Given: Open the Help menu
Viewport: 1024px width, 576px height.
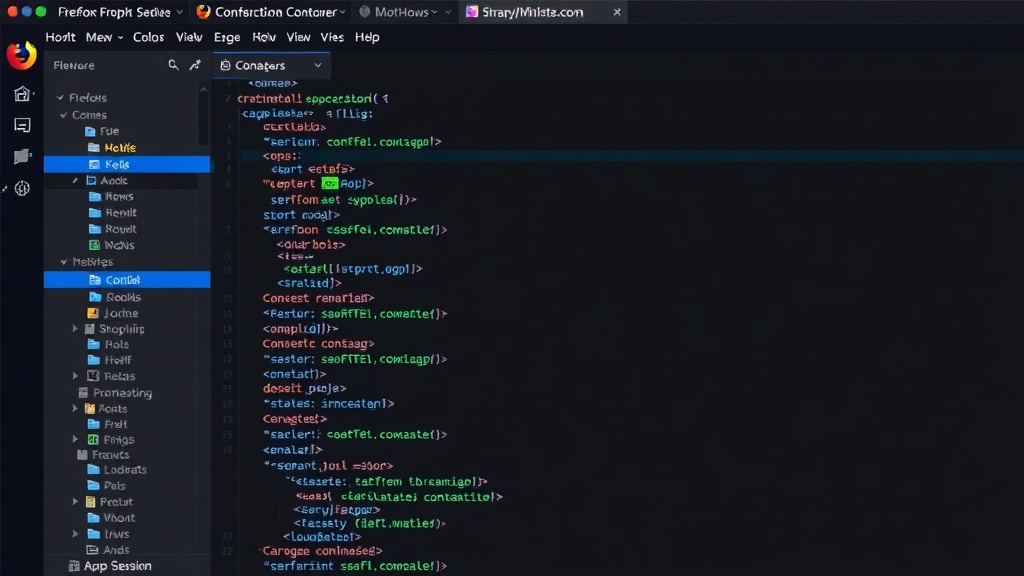Looking at the screenshot, I should [x=367, y=37].
